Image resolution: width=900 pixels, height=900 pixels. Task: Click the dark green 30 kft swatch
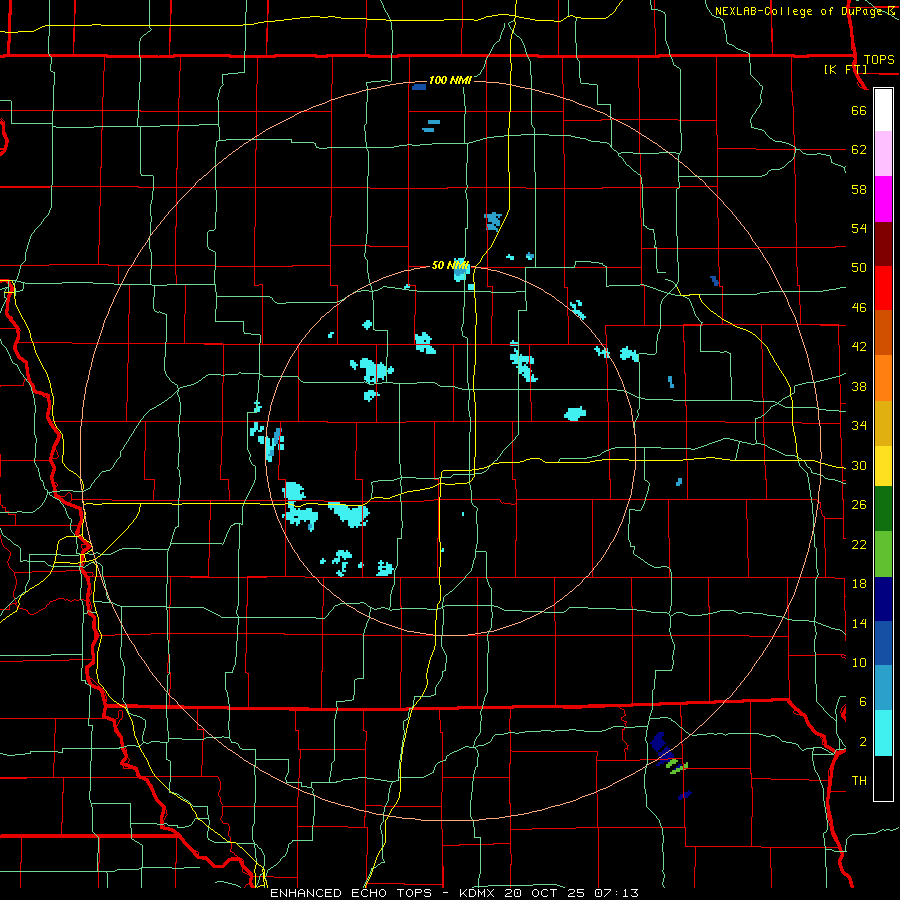[883, 508]
